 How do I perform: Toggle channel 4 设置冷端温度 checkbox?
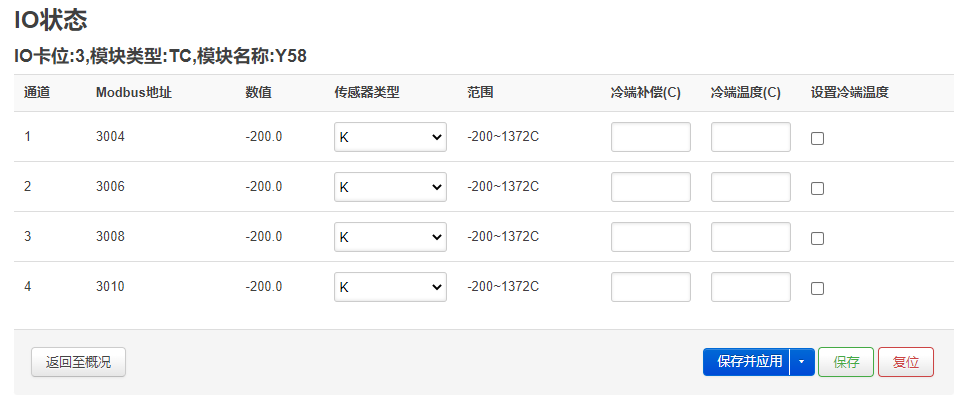click(x=817, y=288)
